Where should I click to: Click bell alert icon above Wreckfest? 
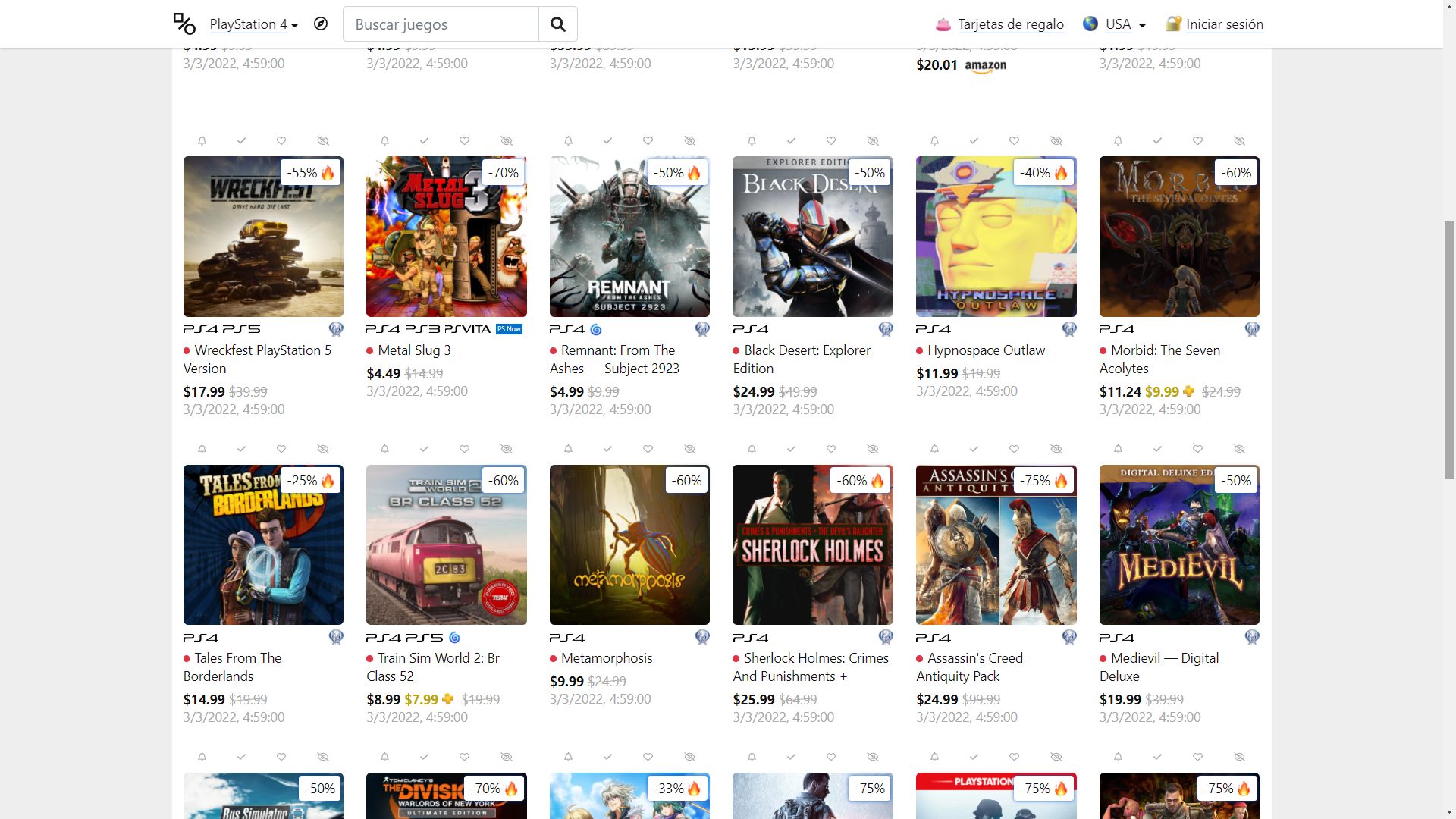tap(202, 141)
